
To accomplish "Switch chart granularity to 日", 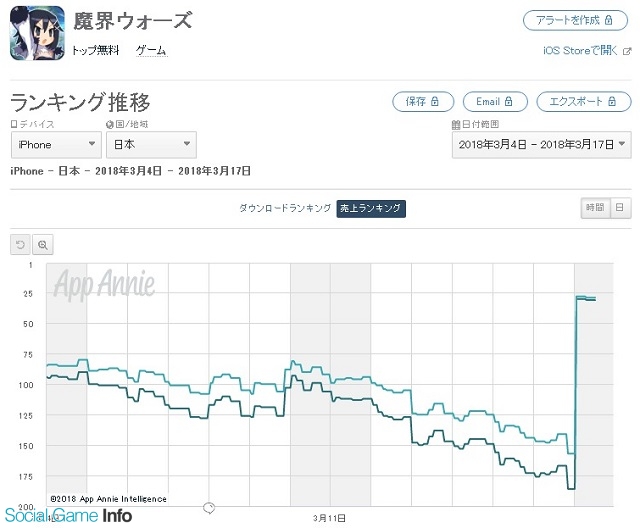I will tap(620, 208).
